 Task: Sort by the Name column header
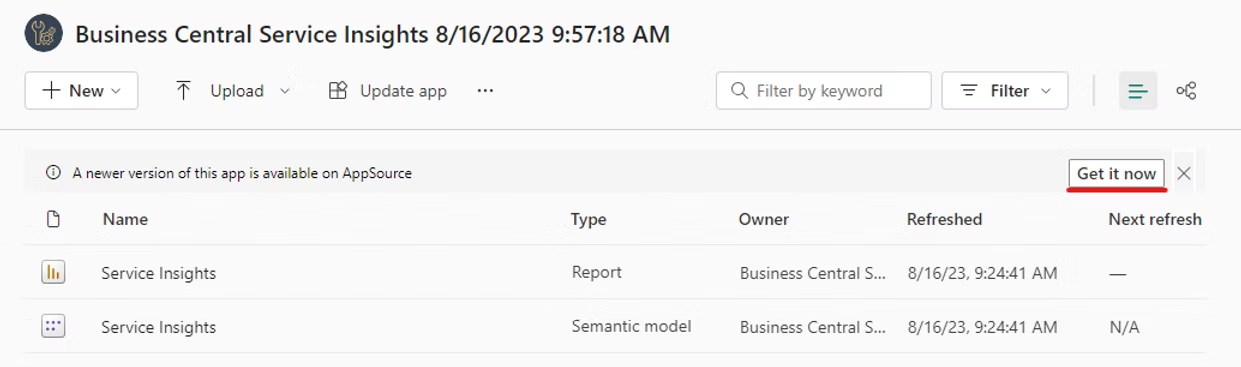coord(125,219)
